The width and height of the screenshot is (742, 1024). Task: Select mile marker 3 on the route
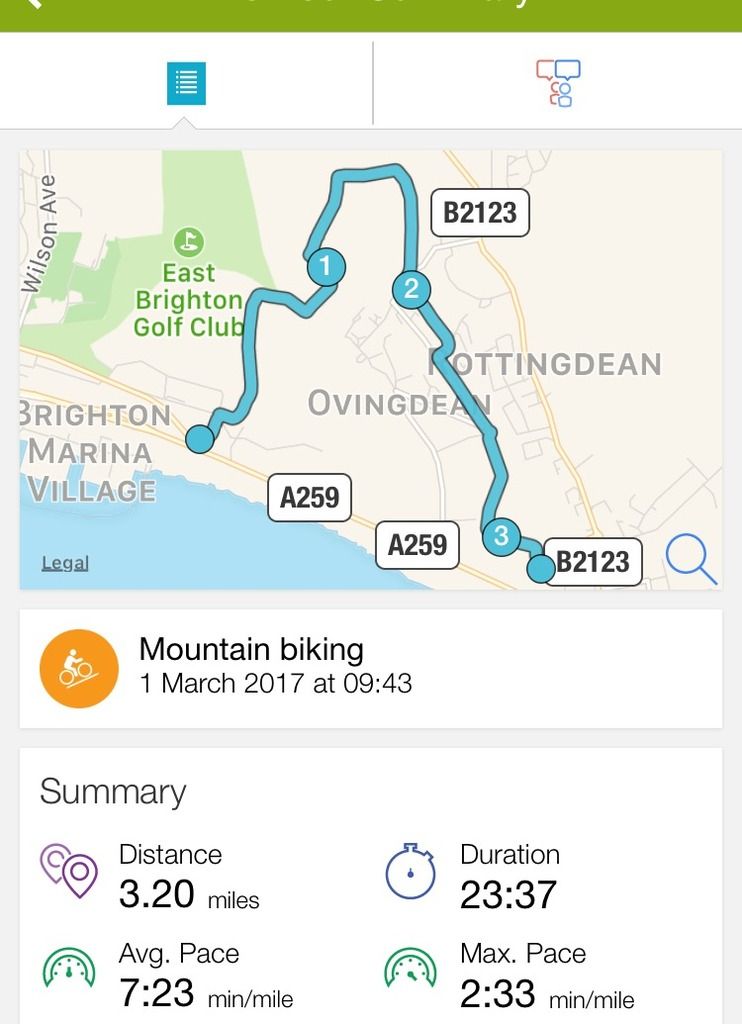tap(501, 536)
